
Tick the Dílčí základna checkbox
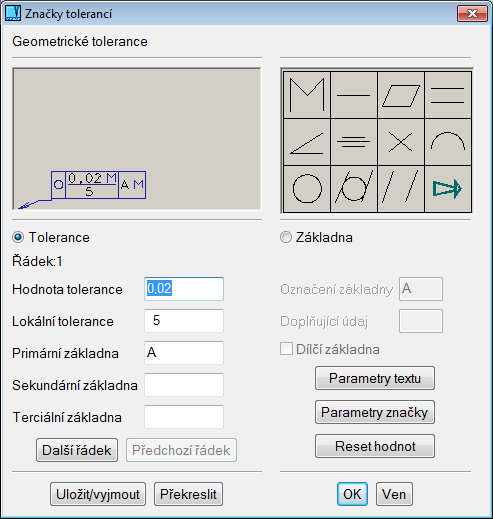(x=286, y=349)
